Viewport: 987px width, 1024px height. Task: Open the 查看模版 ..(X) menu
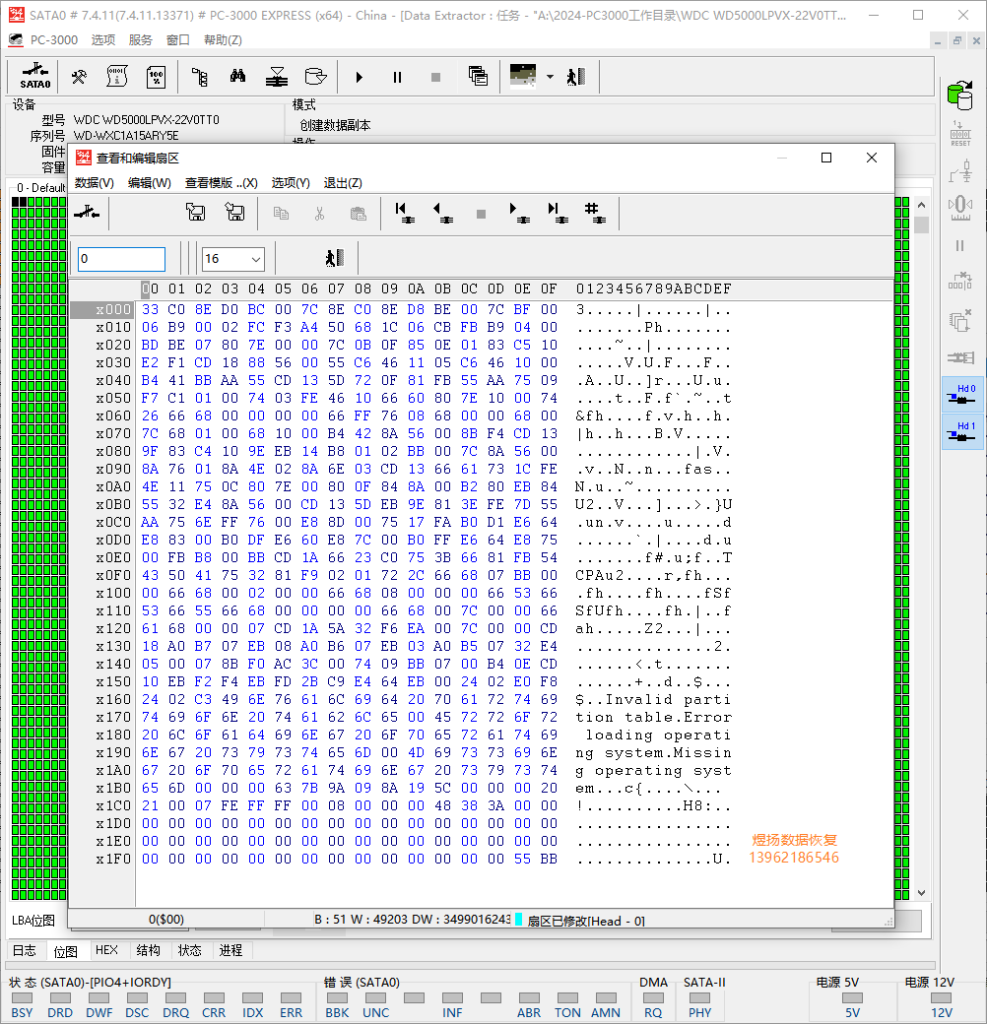221,183
